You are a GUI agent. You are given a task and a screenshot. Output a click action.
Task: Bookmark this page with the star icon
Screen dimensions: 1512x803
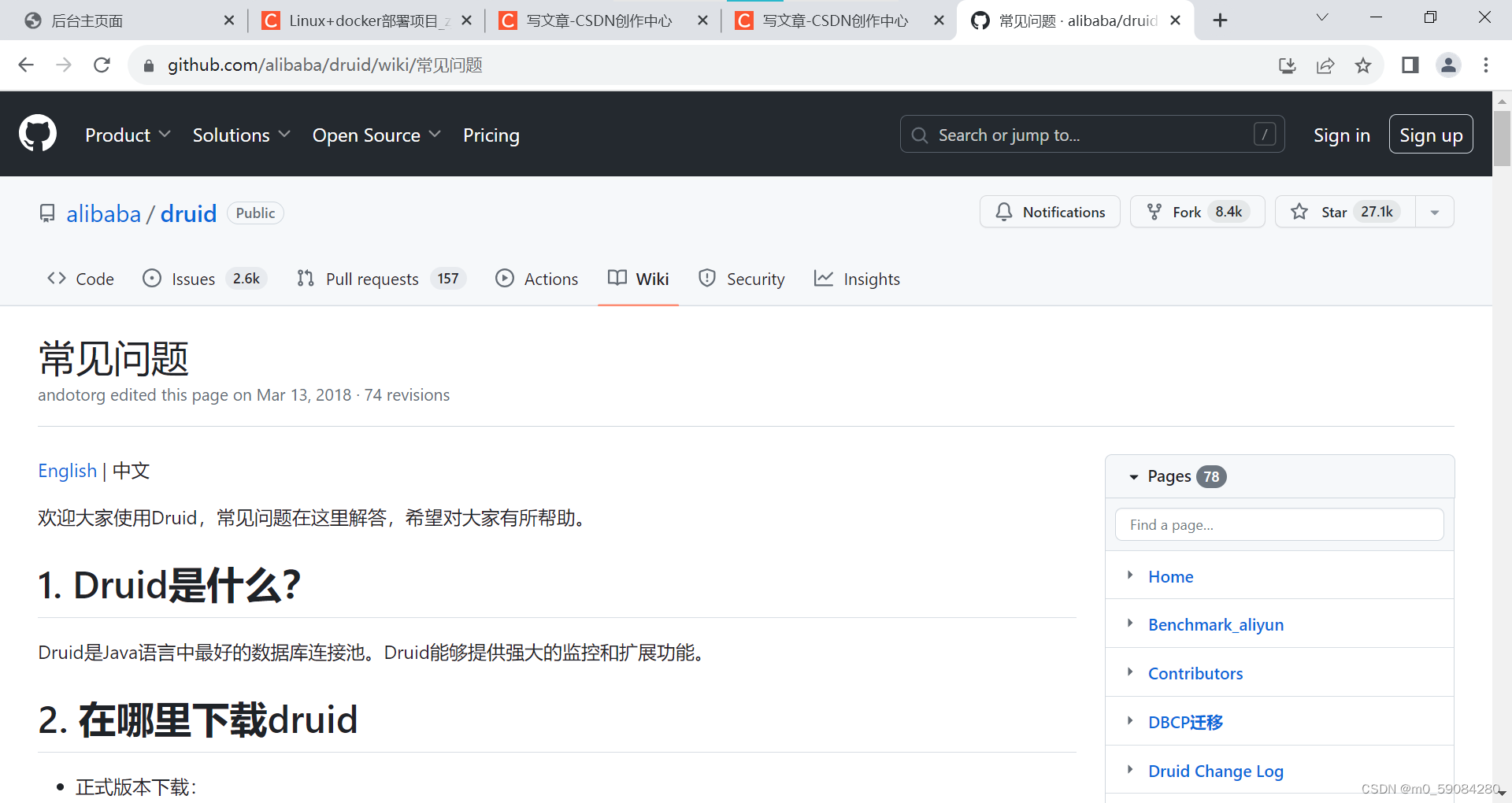(1363, 65)
